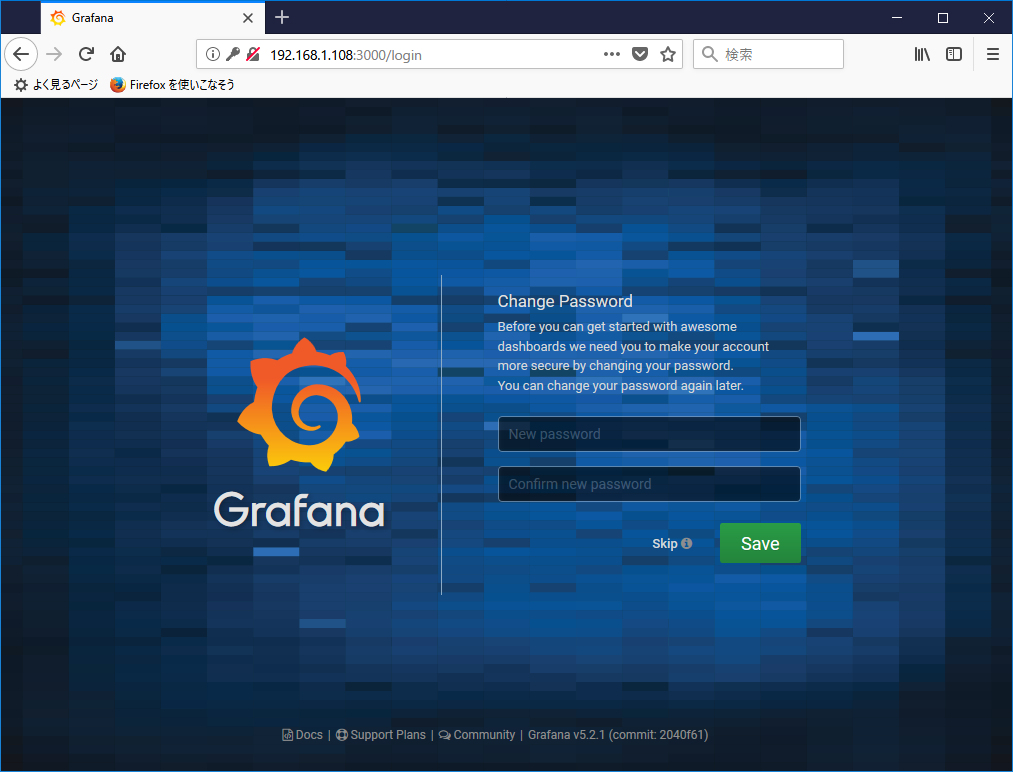1013x772 pixels.
Task: Minimize the Firefox window
Action: (897, 17)
